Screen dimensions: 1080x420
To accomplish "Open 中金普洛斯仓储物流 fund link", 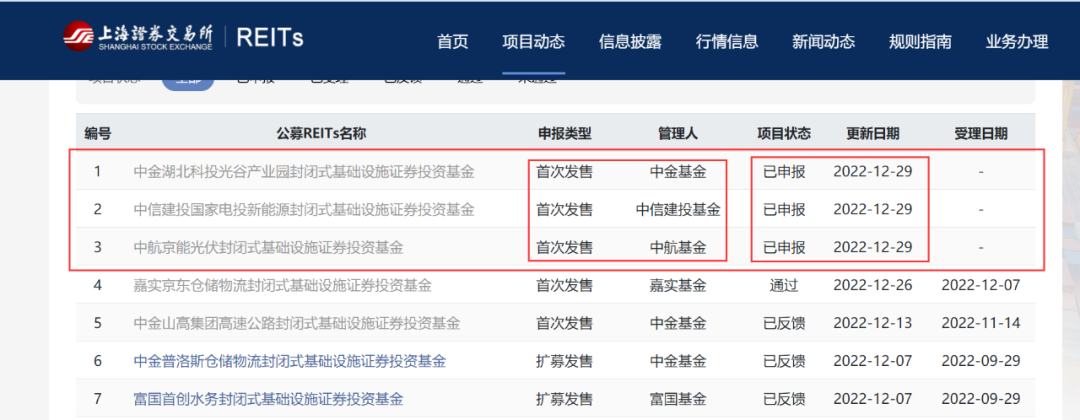I will (289, 361).
